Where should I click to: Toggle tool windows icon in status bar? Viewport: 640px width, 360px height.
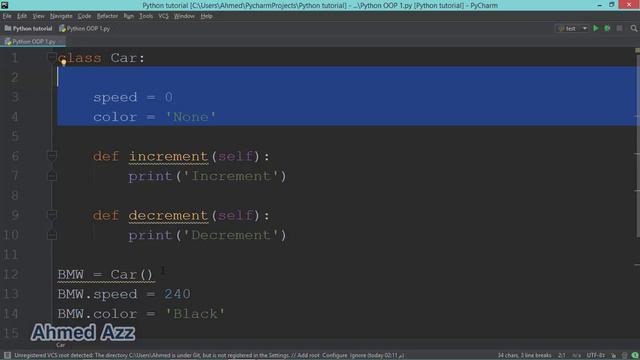(x=7, y=355)
